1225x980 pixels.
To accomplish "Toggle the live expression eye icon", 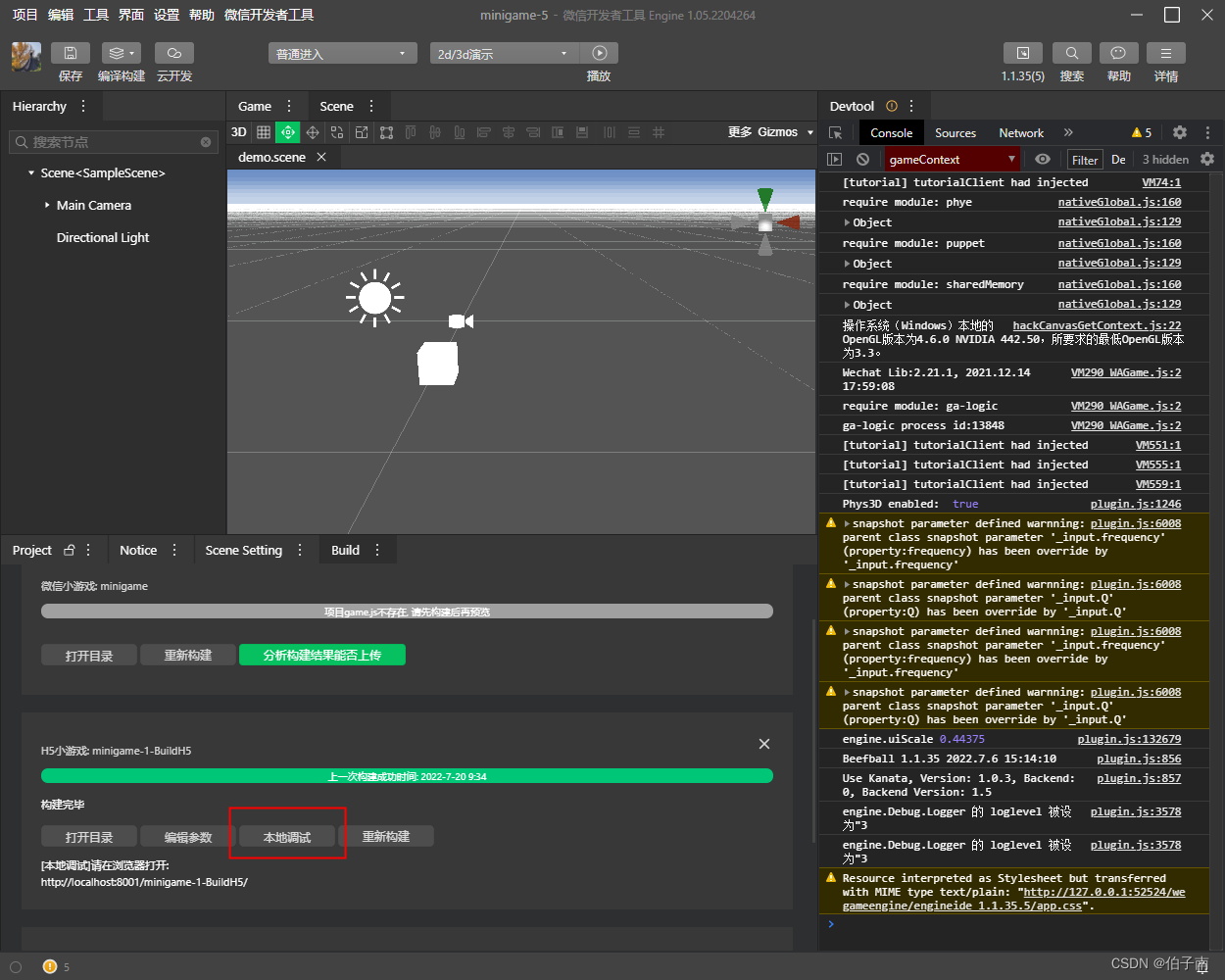I will point(1043,159).
